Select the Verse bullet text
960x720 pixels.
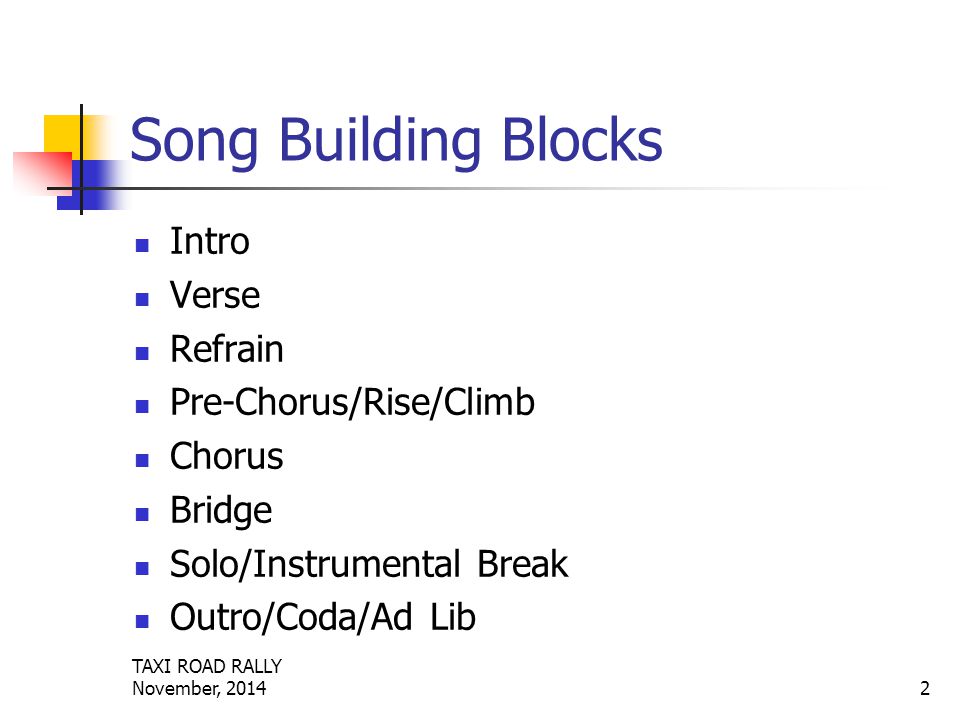(215, 295)
